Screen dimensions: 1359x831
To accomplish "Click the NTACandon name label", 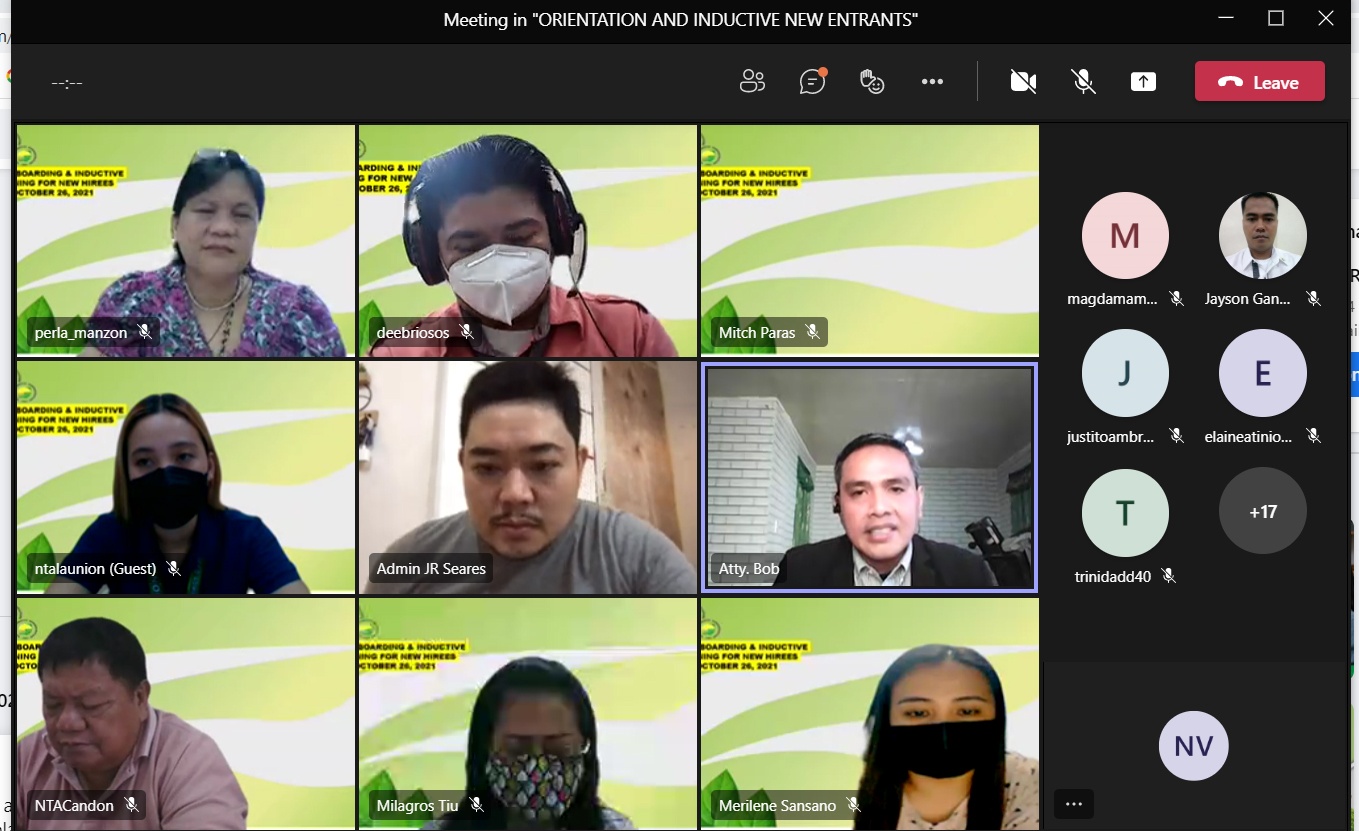I will (74, 805).
